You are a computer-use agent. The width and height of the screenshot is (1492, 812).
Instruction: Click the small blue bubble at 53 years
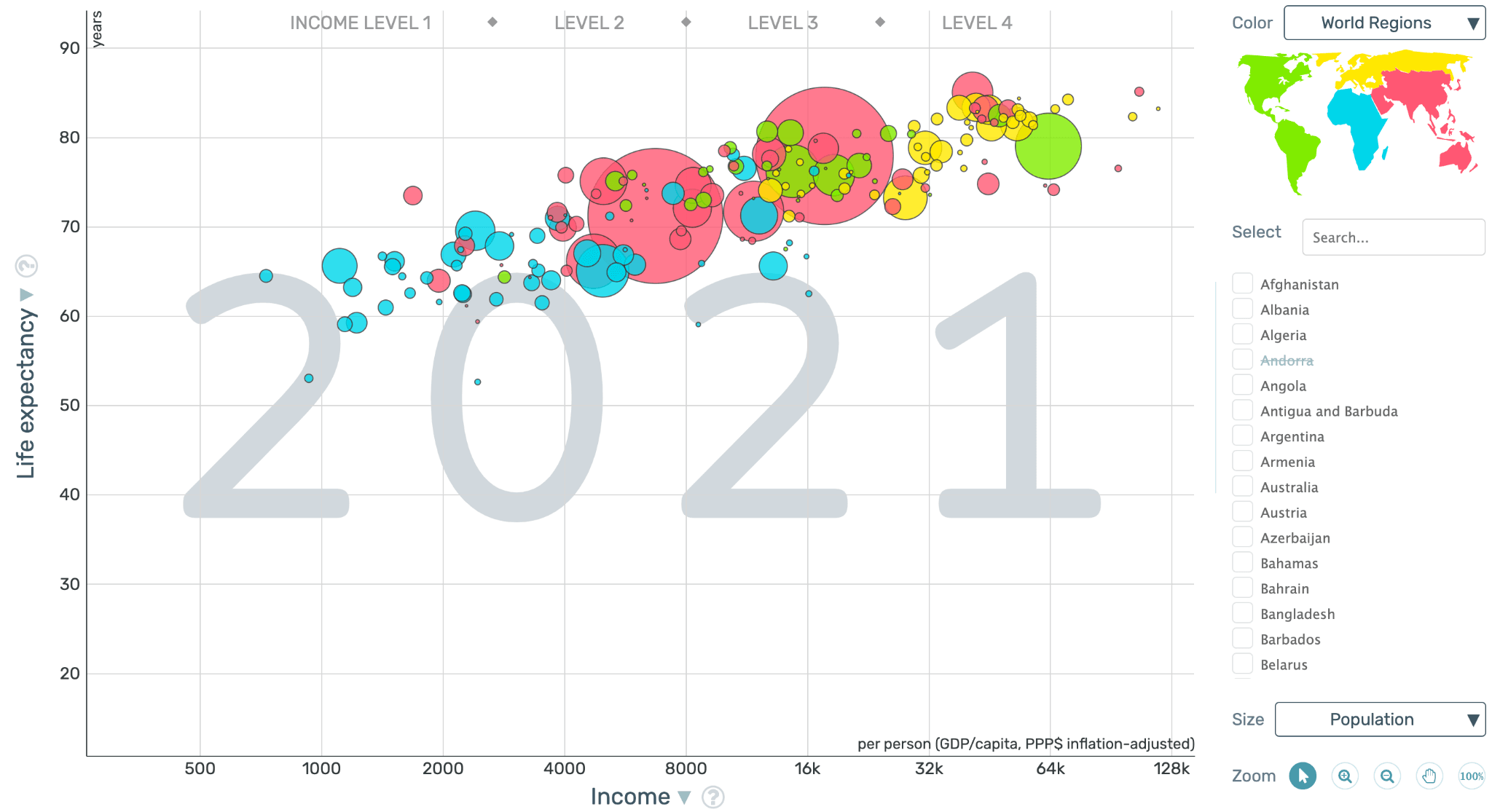(x=309, y=378)
